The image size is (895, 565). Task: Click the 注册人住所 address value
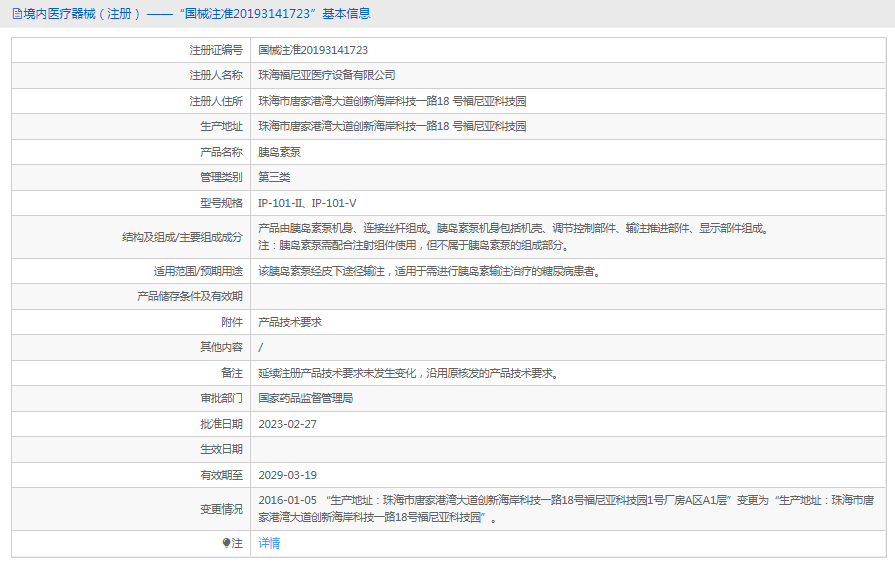392,101
